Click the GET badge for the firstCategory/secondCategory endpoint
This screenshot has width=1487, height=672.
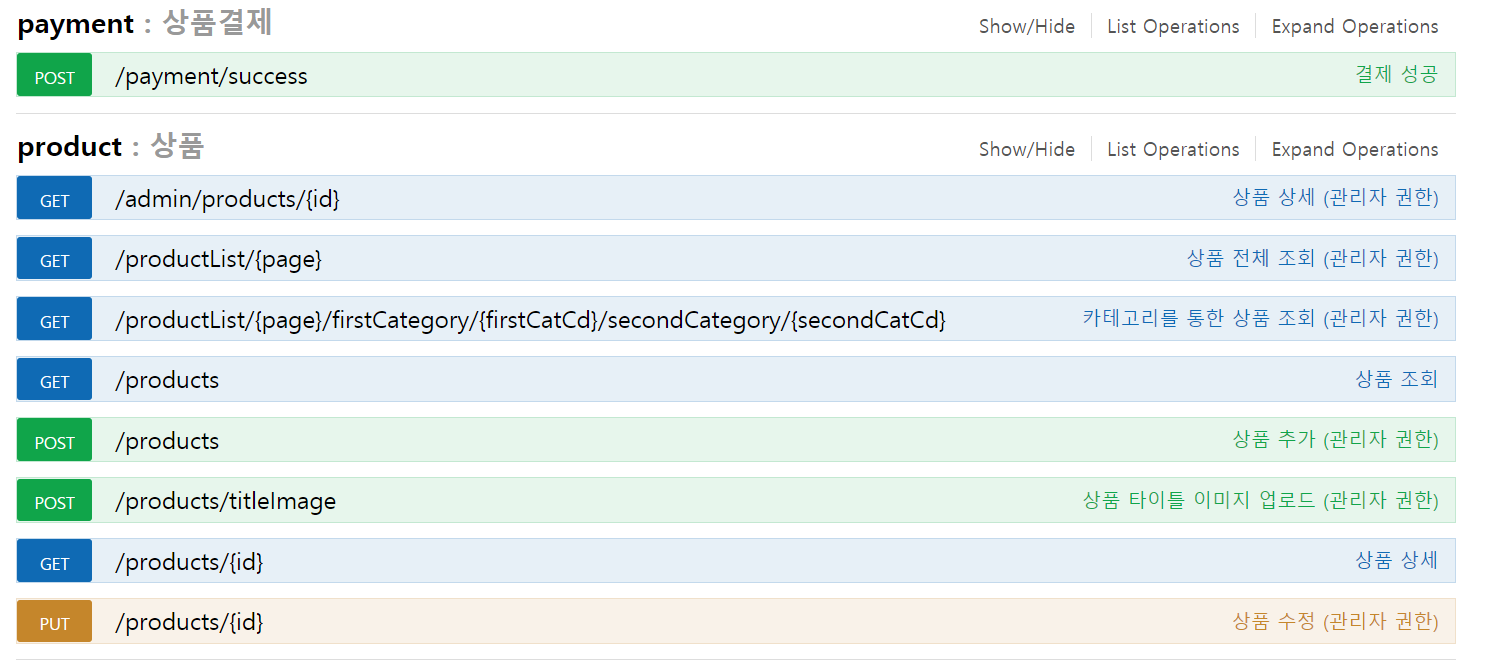[54, 320]
